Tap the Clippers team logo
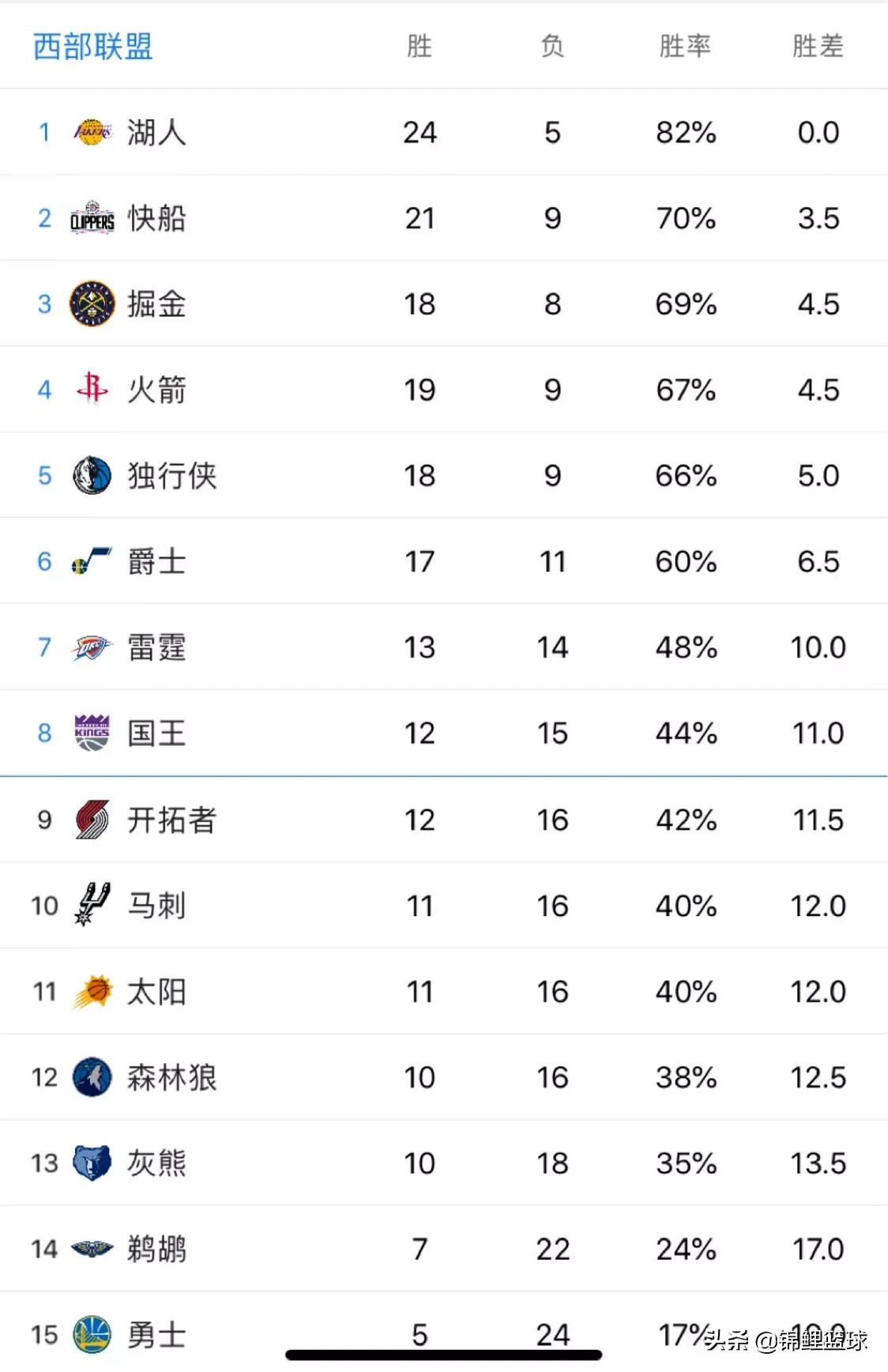 (92, 218)
